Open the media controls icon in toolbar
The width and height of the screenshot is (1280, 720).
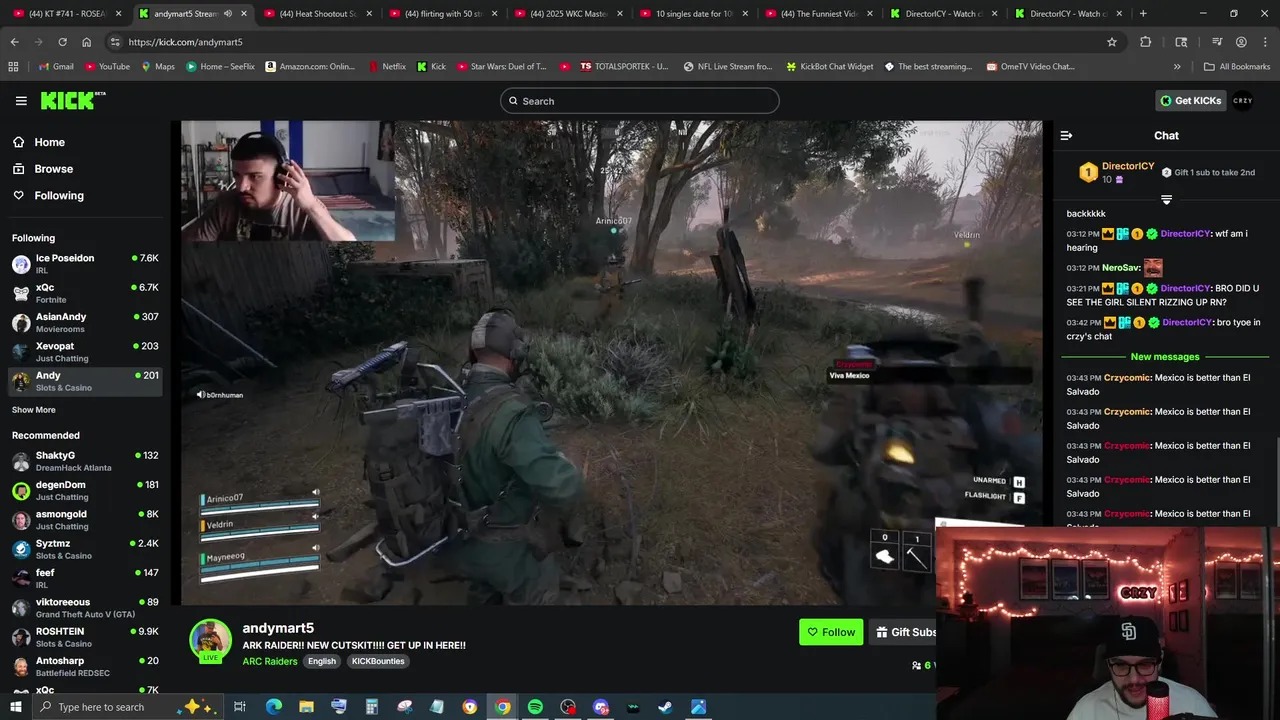coord(1217,42)
